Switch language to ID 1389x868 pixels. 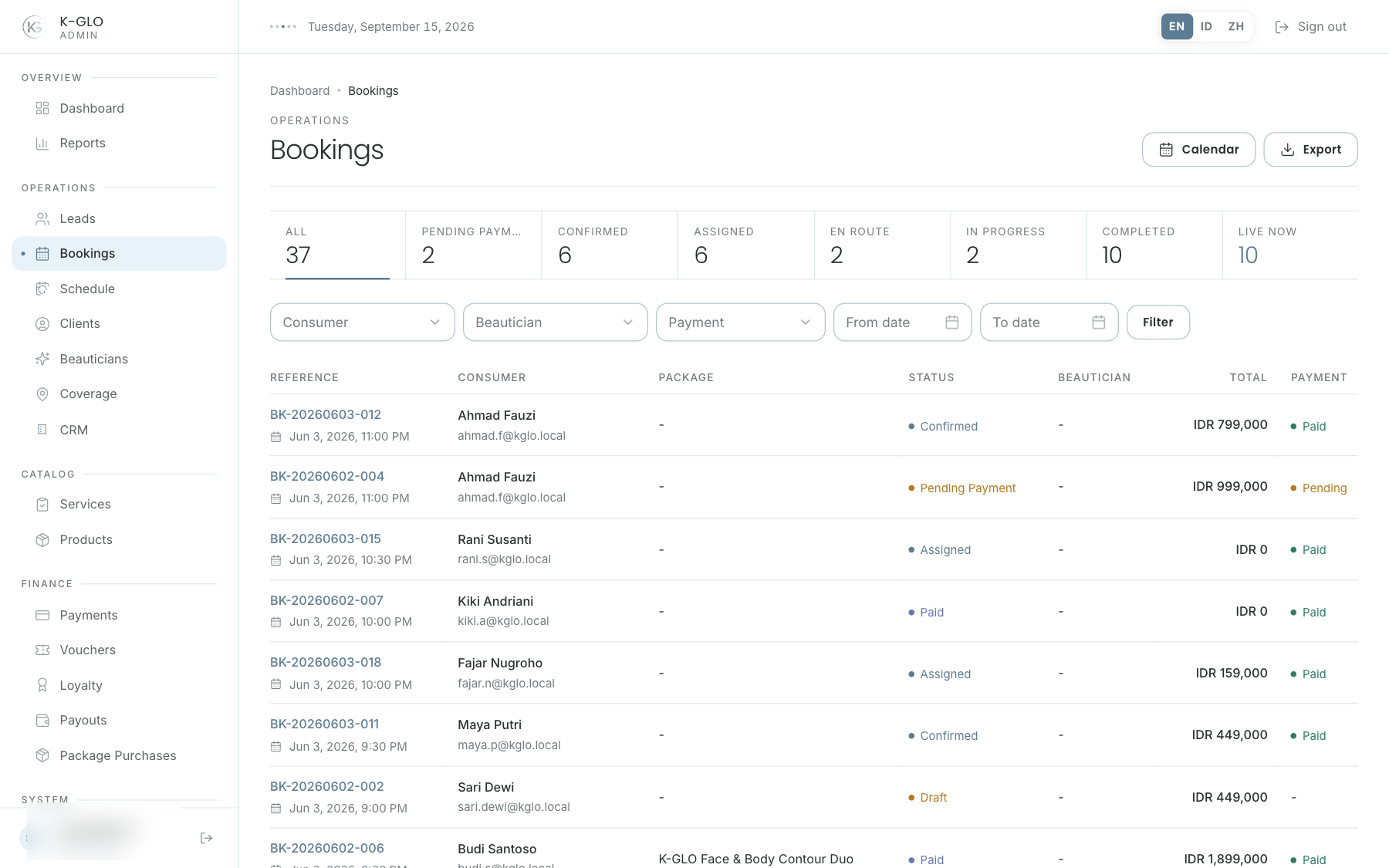pos(1206,27)
